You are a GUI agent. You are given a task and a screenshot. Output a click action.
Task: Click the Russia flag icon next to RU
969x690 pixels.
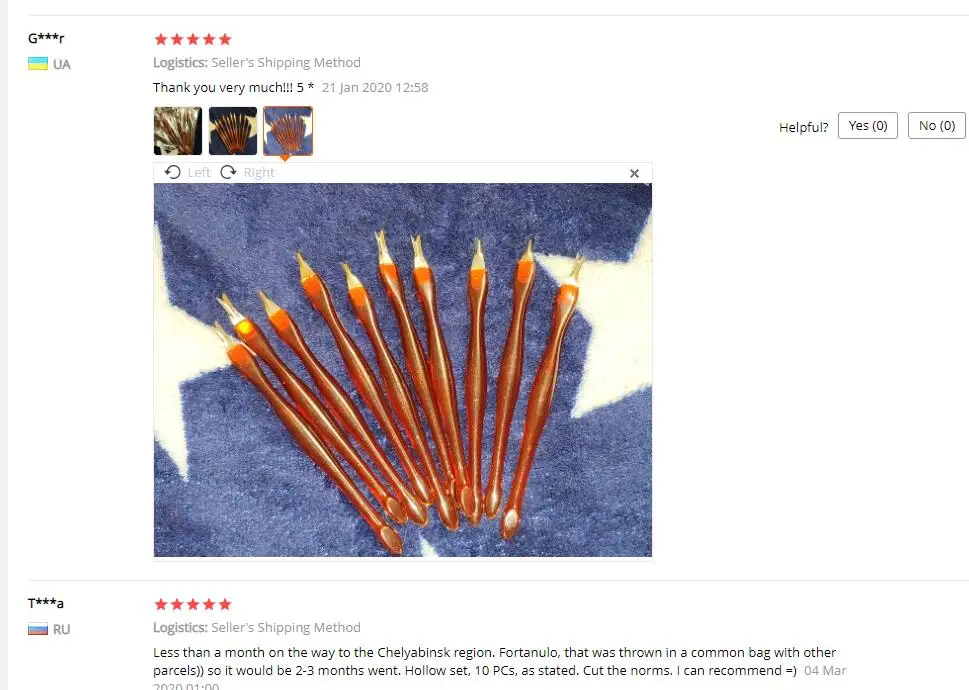click(x=38, y=629)
